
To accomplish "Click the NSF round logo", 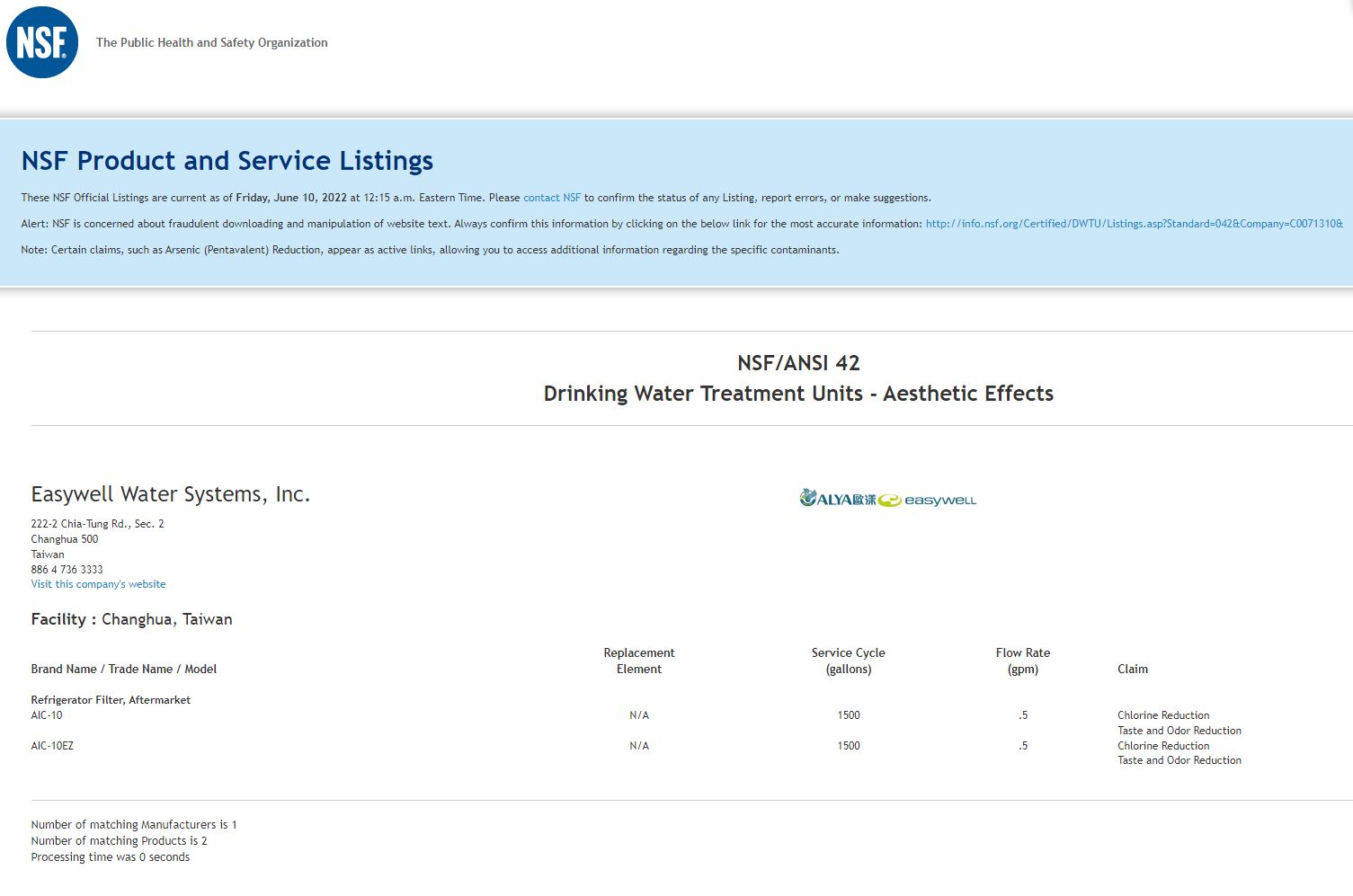I will tap(42, 42).
